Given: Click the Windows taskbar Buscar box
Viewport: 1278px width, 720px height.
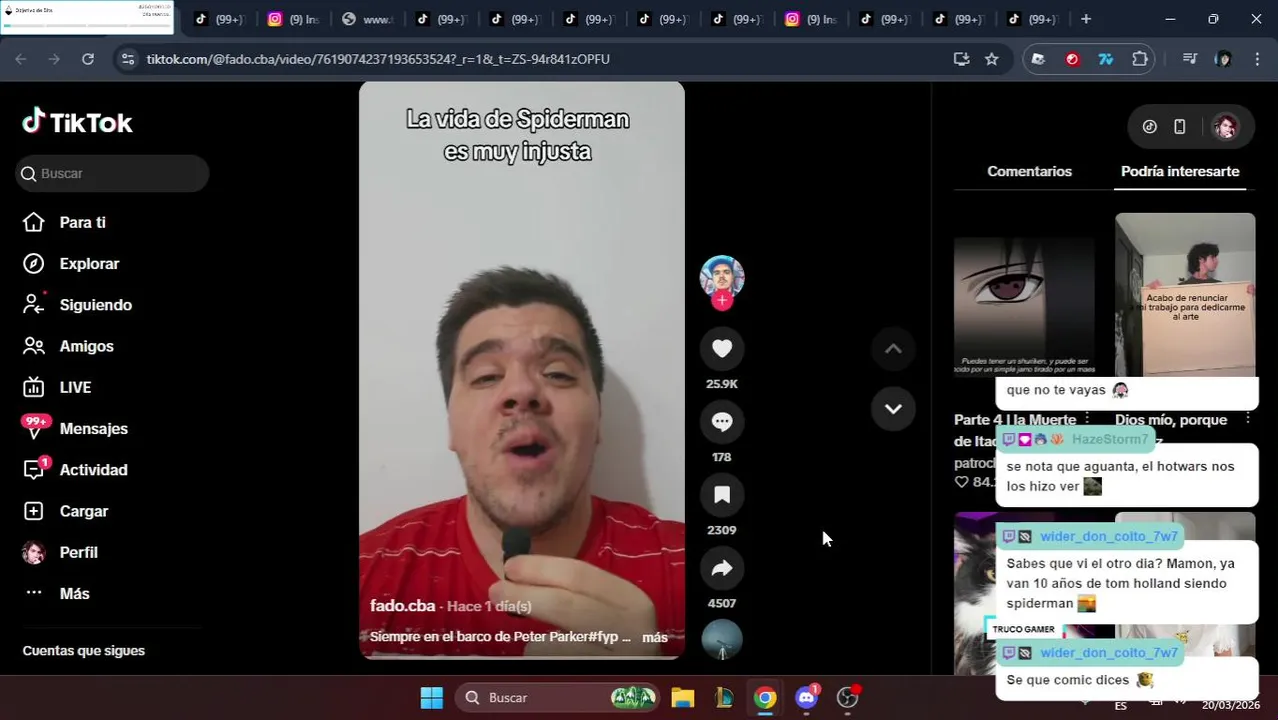Looking at the screenshot, I should pos(558,698).
